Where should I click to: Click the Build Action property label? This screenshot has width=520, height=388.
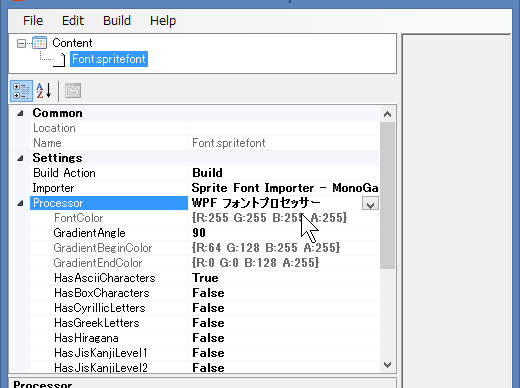click(x=64, y=173)
